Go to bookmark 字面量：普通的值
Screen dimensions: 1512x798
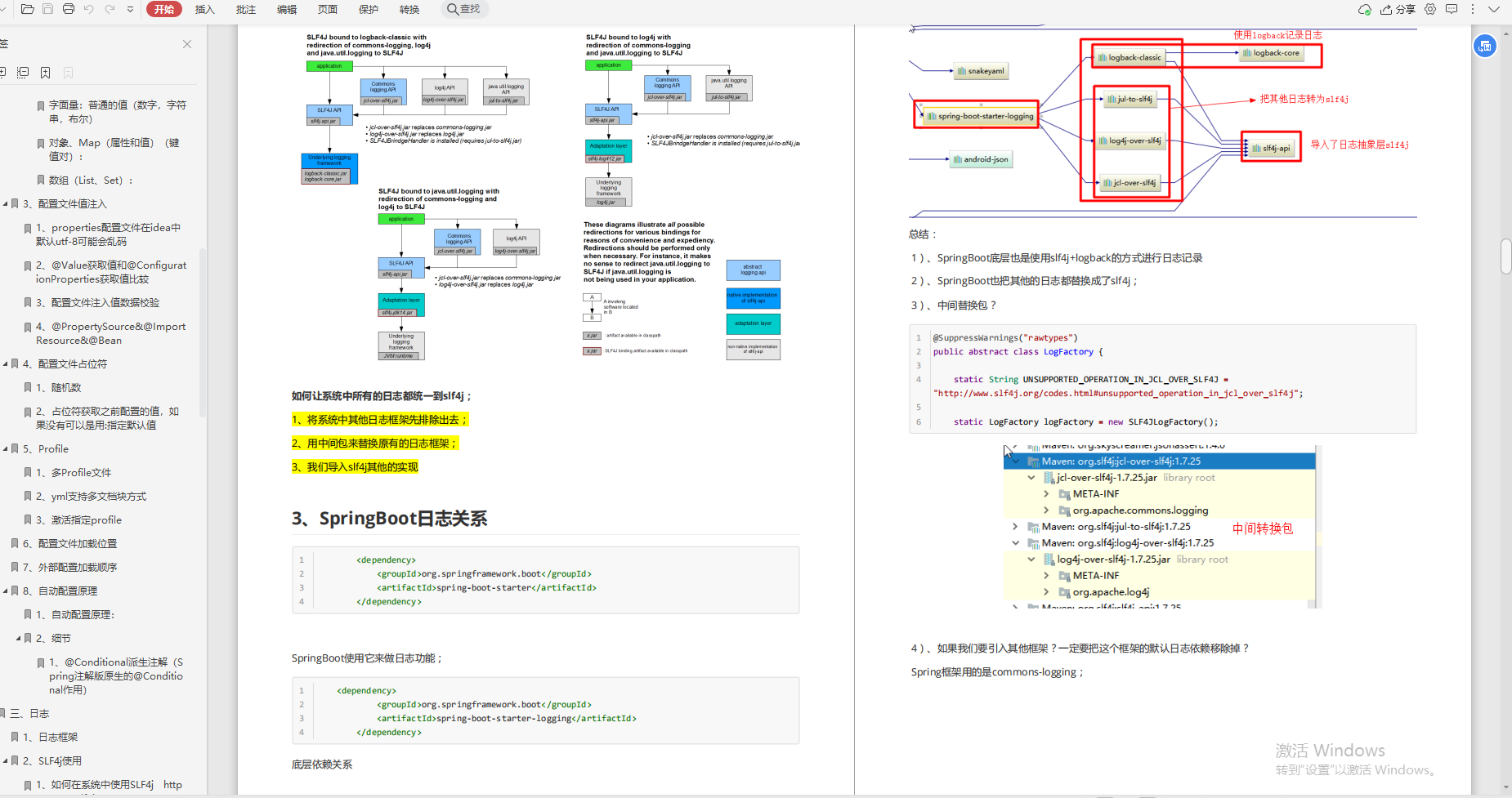coord(118,112)
